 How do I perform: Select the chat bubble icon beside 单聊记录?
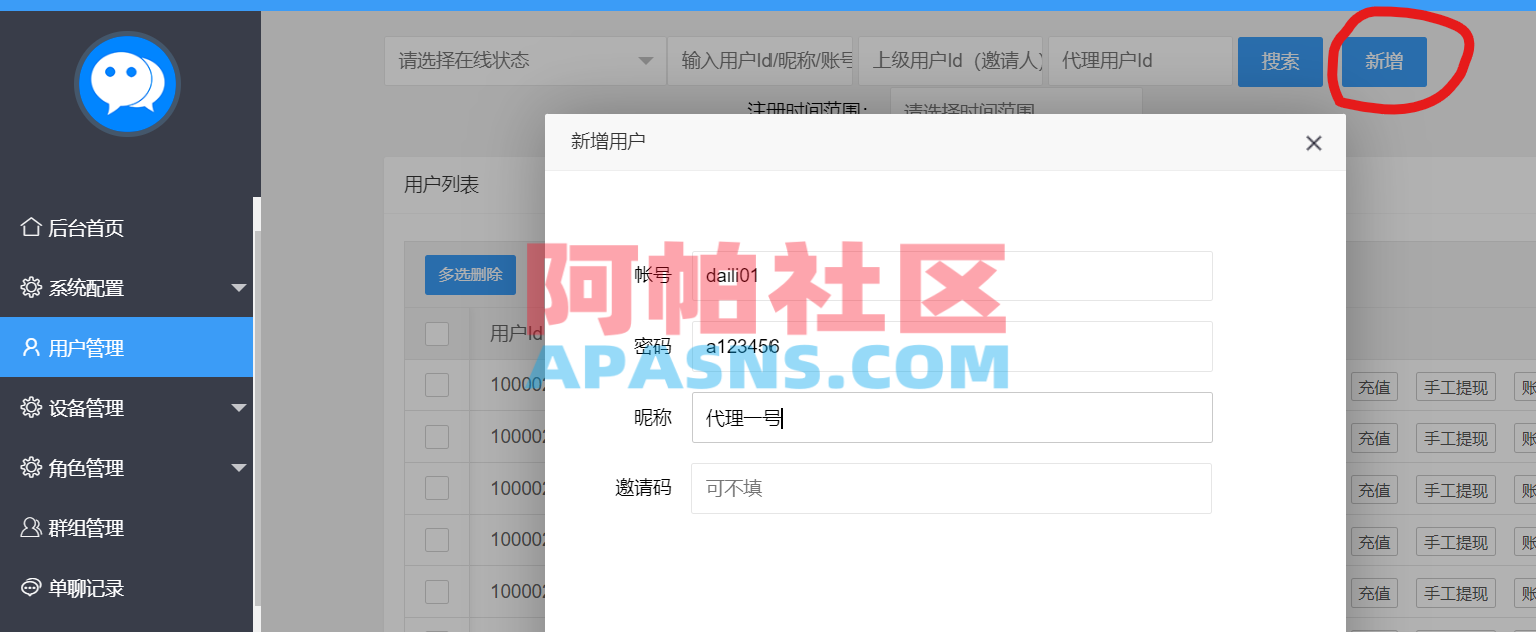coord(31,588)
